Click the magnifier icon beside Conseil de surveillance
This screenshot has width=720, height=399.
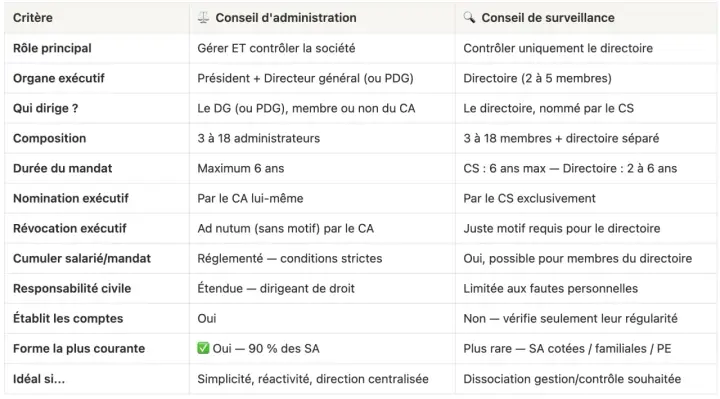coord(469,17)
